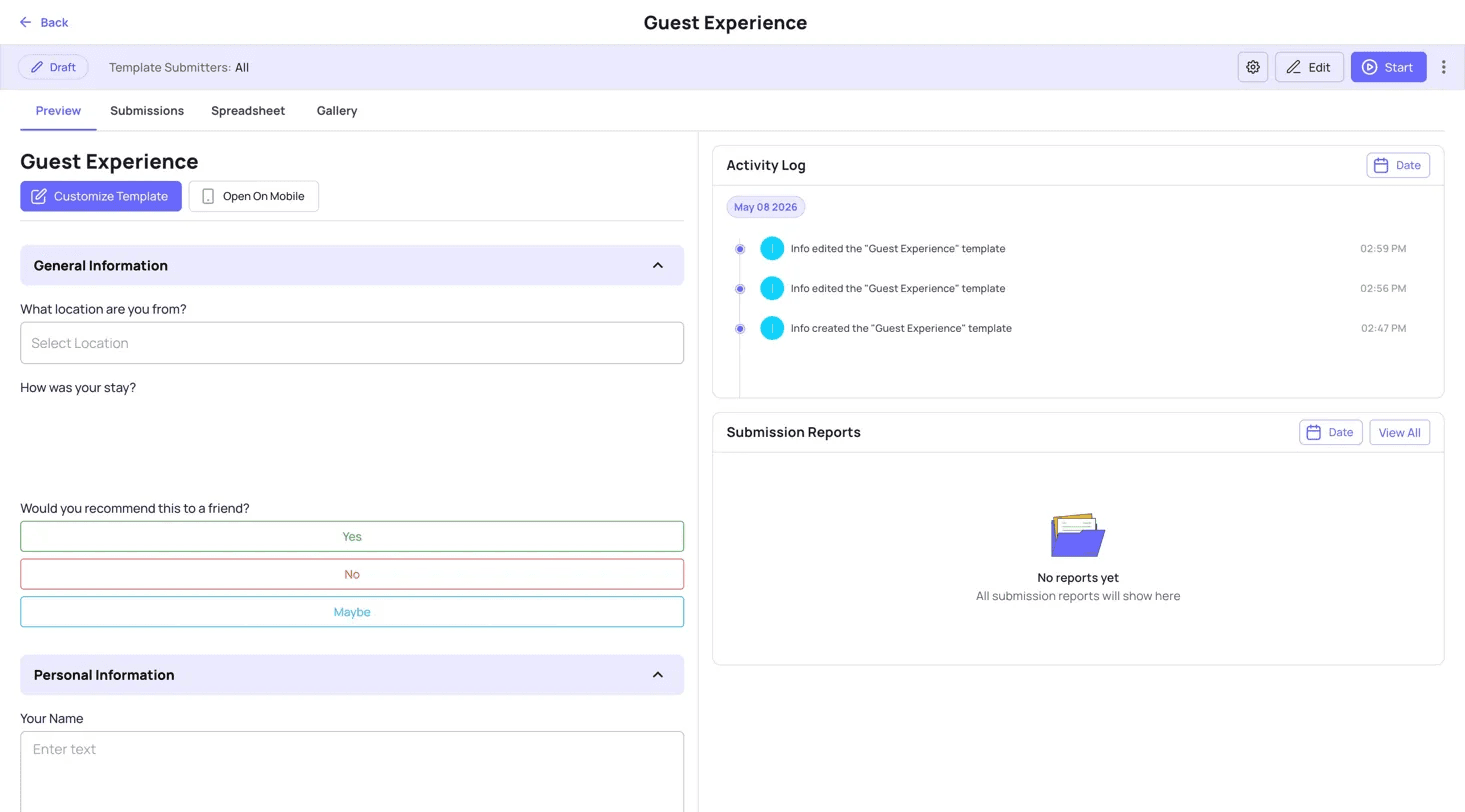1465x812 pixels.
Task: Open the three-dot more options menu
Action: 1443,67
